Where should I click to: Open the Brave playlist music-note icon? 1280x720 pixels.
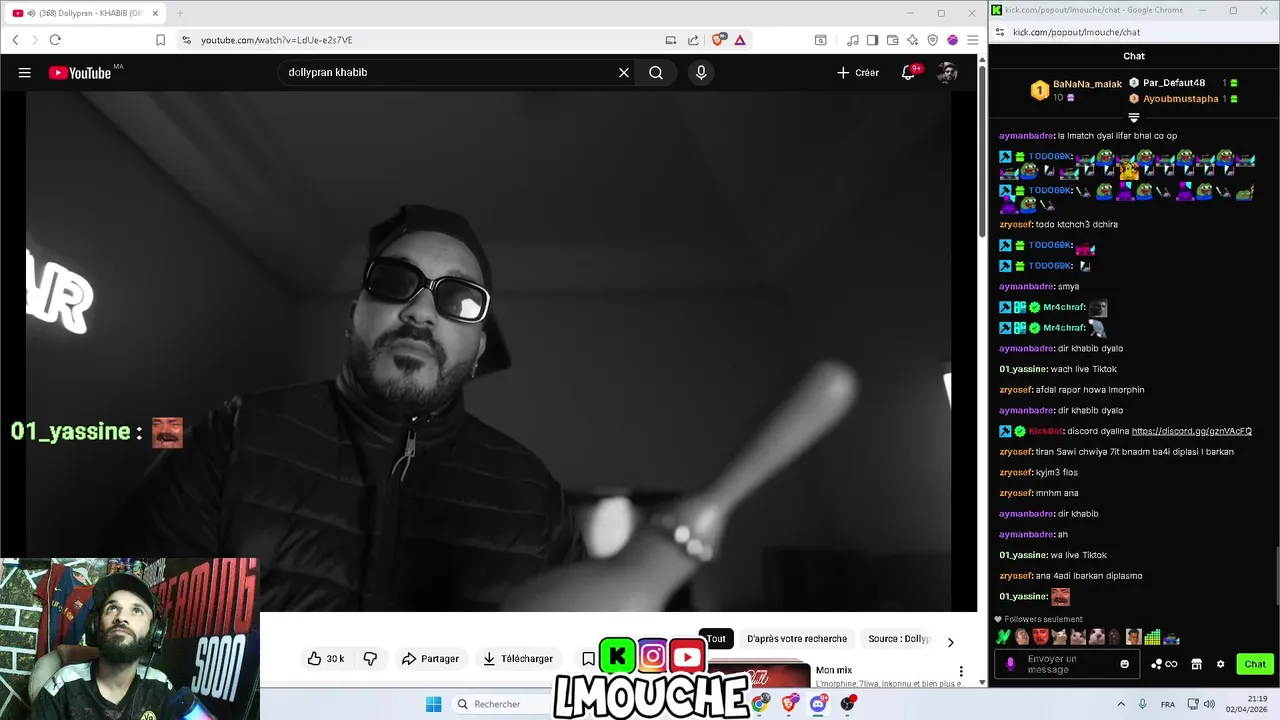pos(852,40)
